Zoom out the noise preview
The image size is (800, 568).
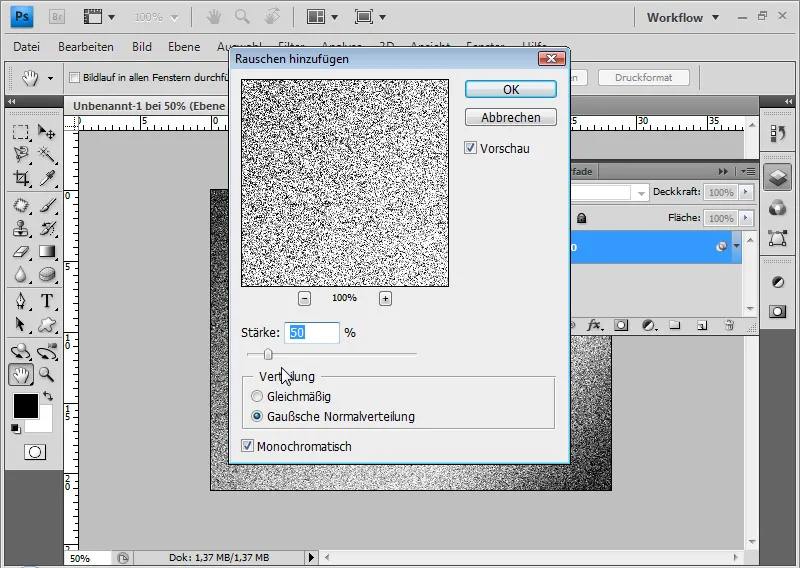(304, 299)
